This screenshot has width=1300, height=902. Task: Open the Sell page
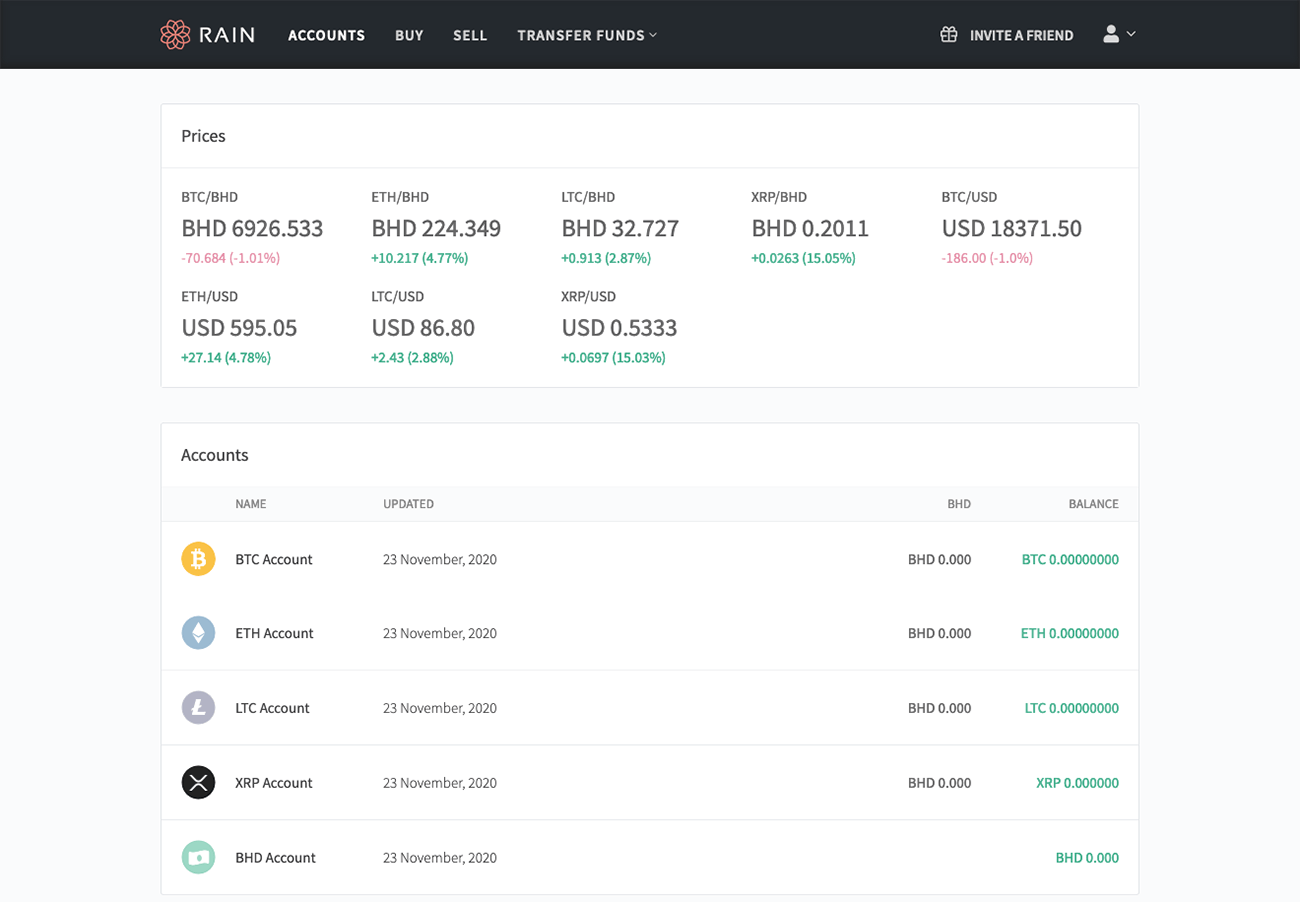pos(470,35)
